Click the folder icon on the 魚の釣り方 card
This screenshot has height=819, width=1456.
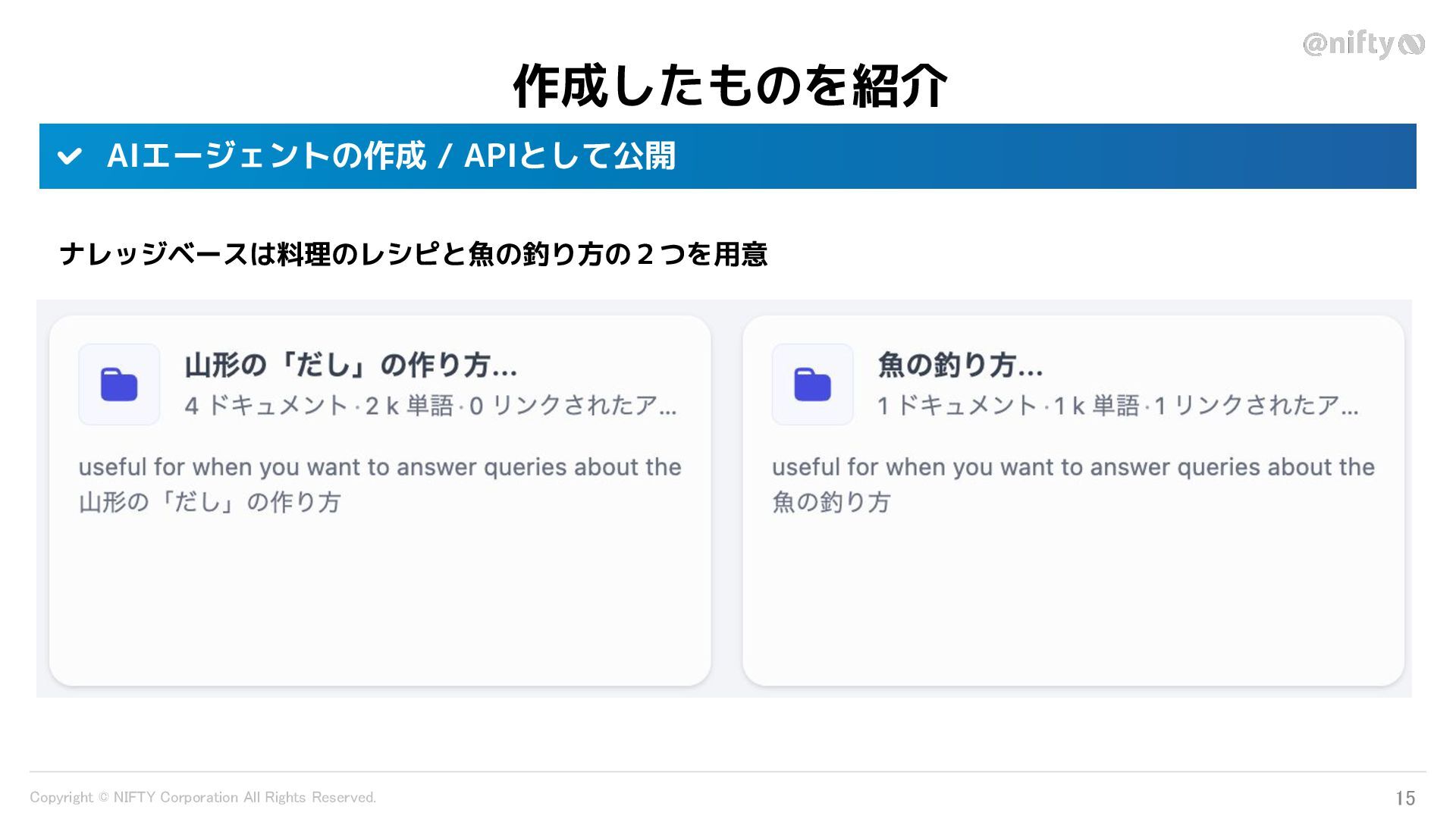(812, 384)
